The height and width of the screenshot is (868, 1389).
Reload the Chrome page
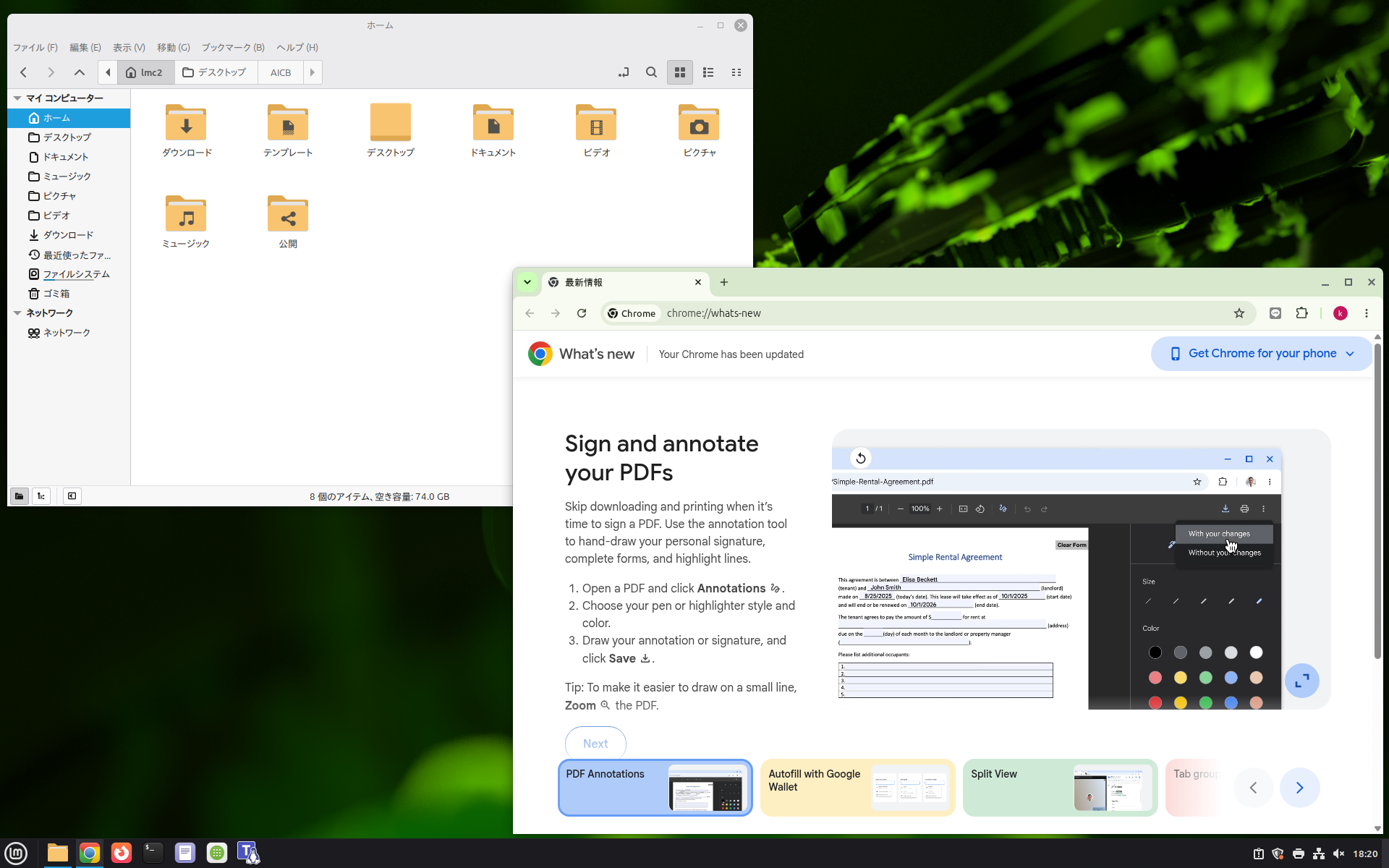582,313
